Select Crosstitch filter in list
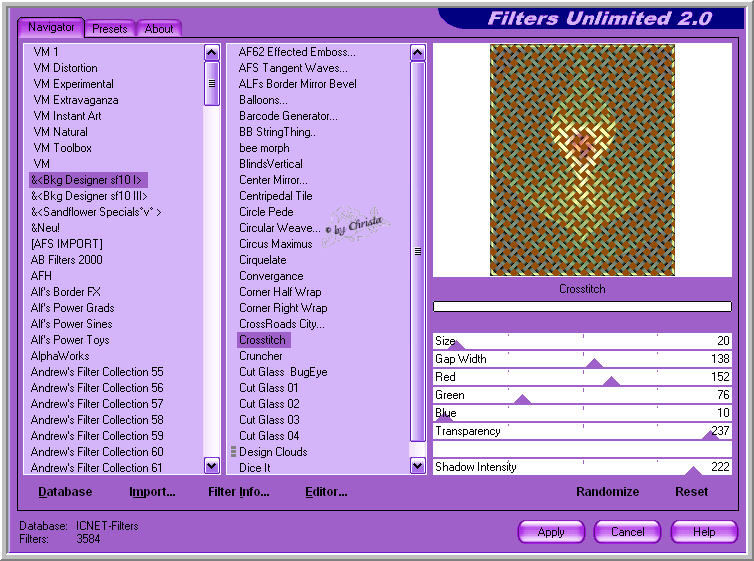Viewport: 754px width, 561px height. coord(264,340)
